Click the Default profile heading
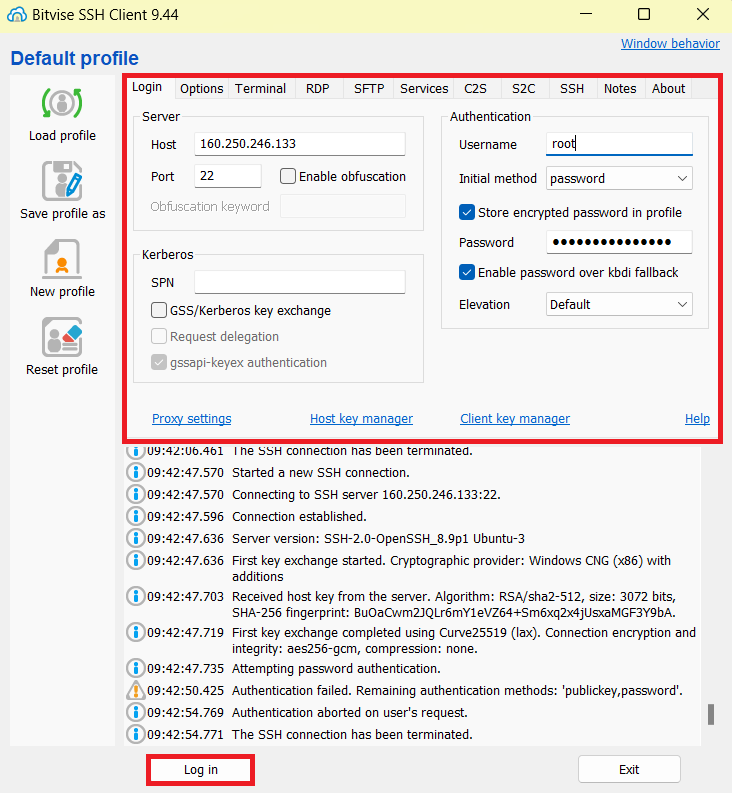Viewport: 732px width, 793px height. coord(74,58)
